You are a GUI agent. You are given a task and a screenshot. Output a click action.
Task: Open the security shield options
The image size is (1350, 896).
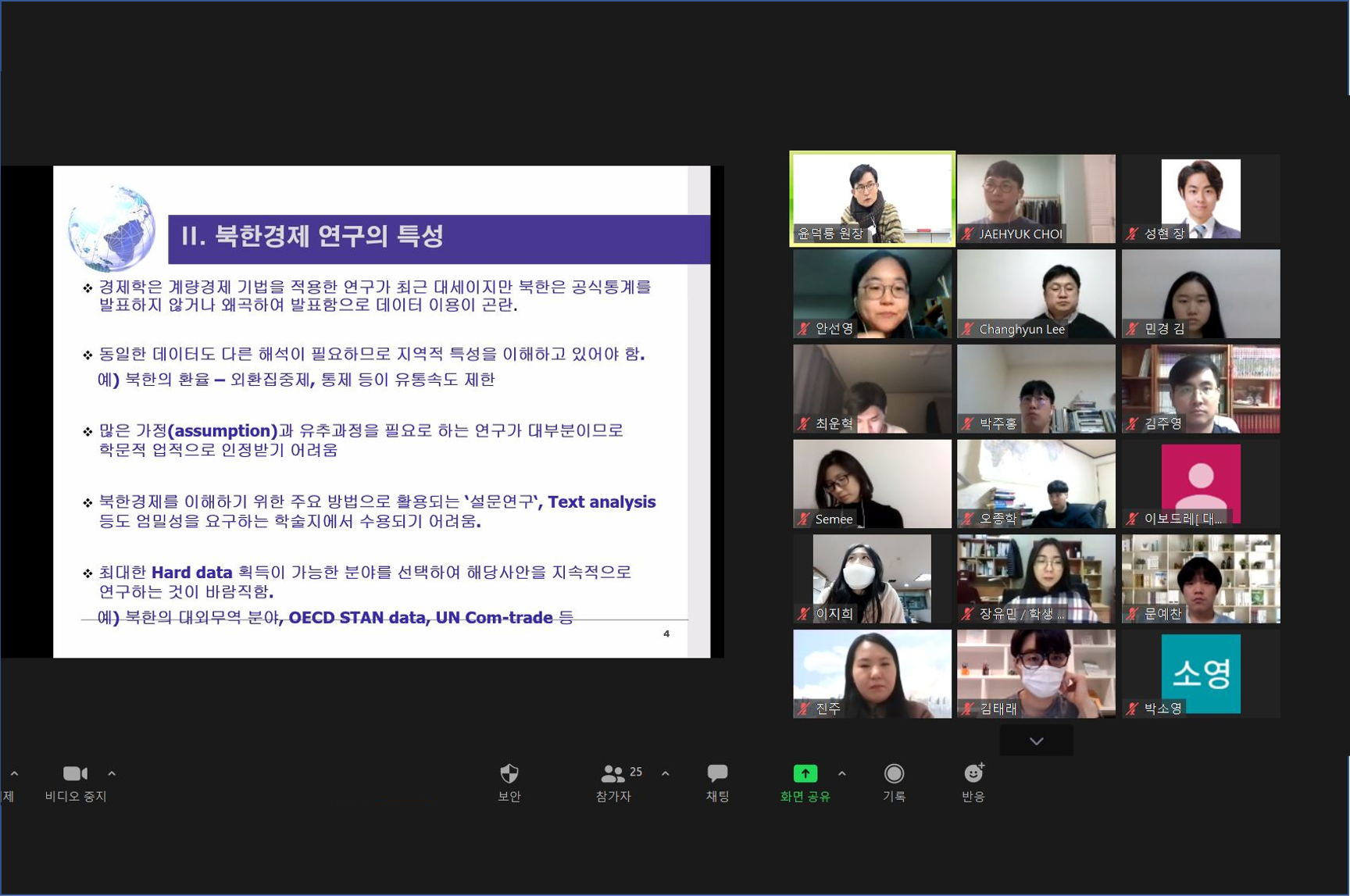point(509,773)
